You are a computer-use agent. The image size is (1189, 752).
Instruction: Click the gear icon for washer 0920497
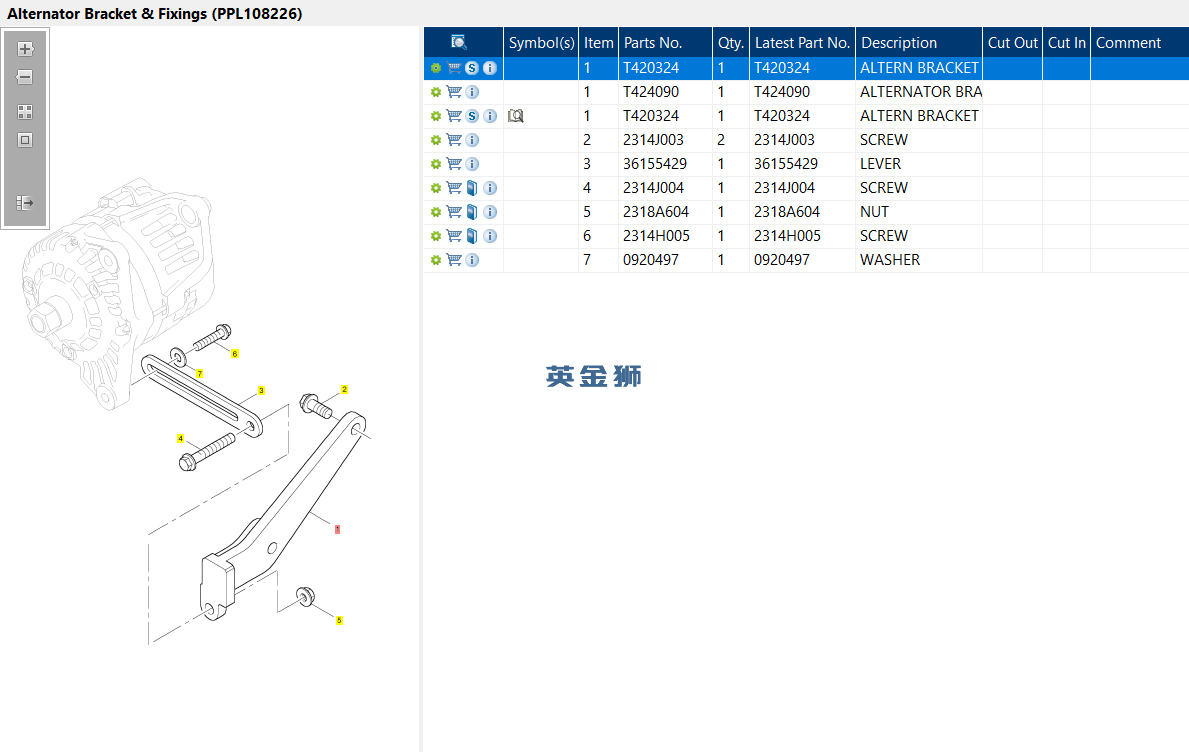(436, 261)
